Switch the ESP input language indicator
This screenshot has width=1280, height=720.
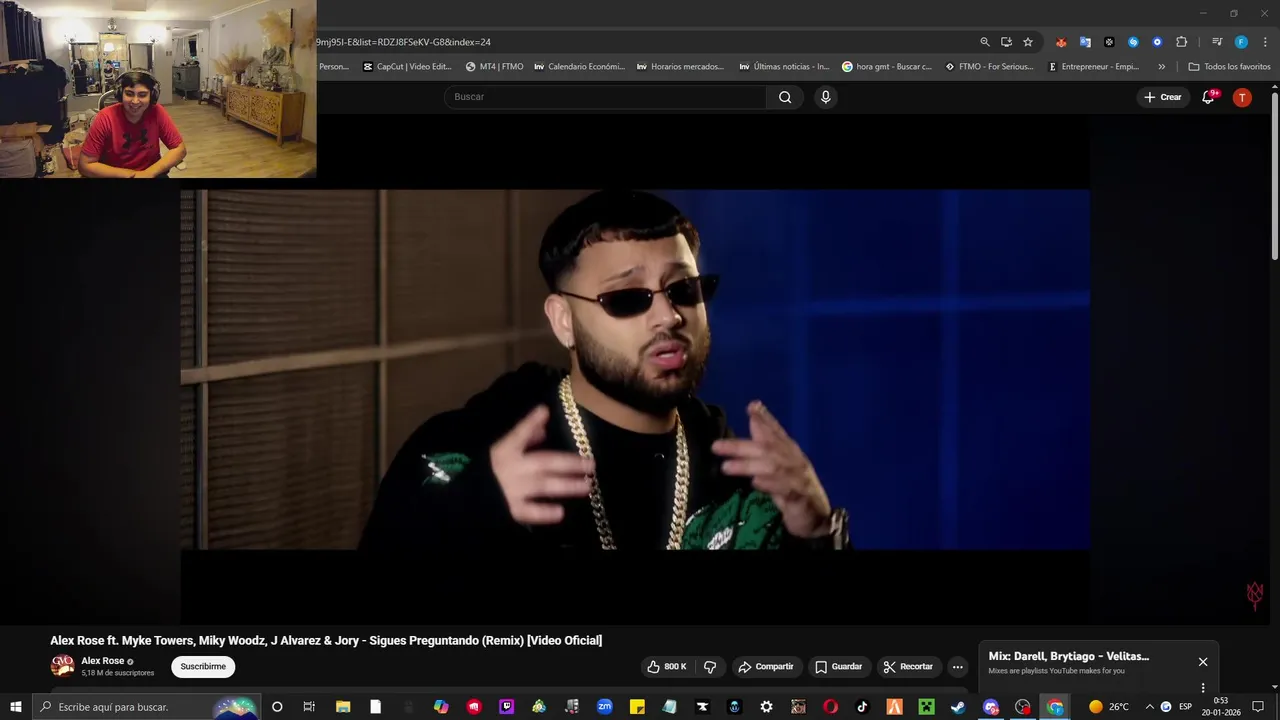coord(1185,707)
